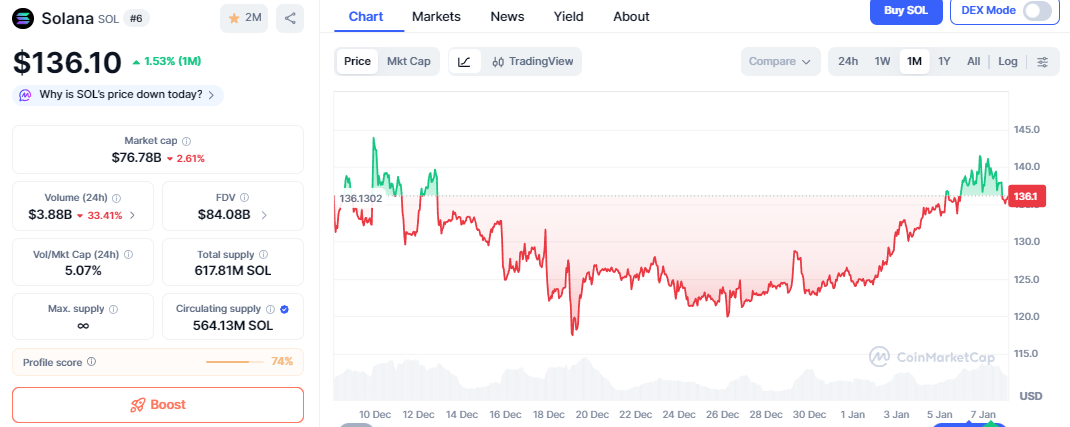Switch to line chart icon
The image size is (1070, 427).
[464, 62]
